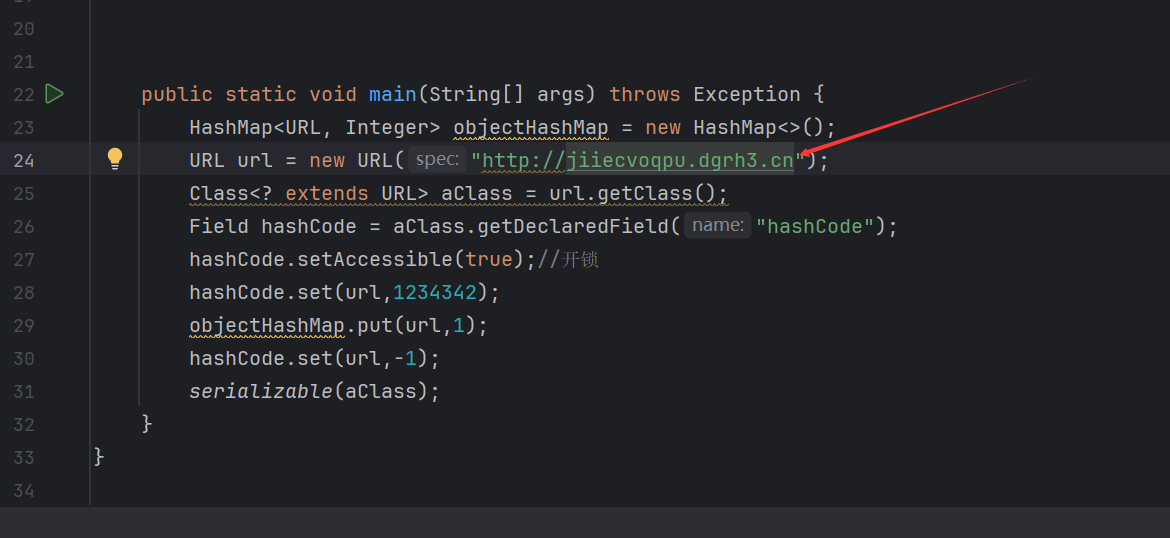The height and width of the screenshot is (538, 1170).
Task: Click the objectHashMap variable declaration
Action: click(531, 128)
